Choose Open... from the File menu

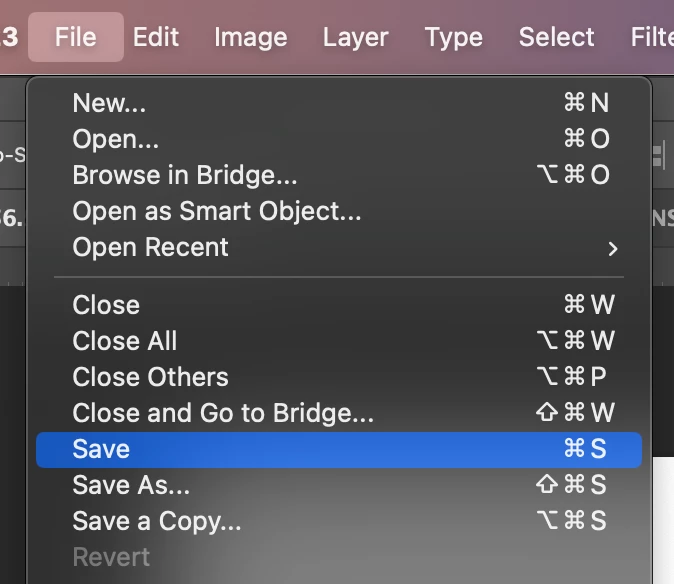click(115, 139)
